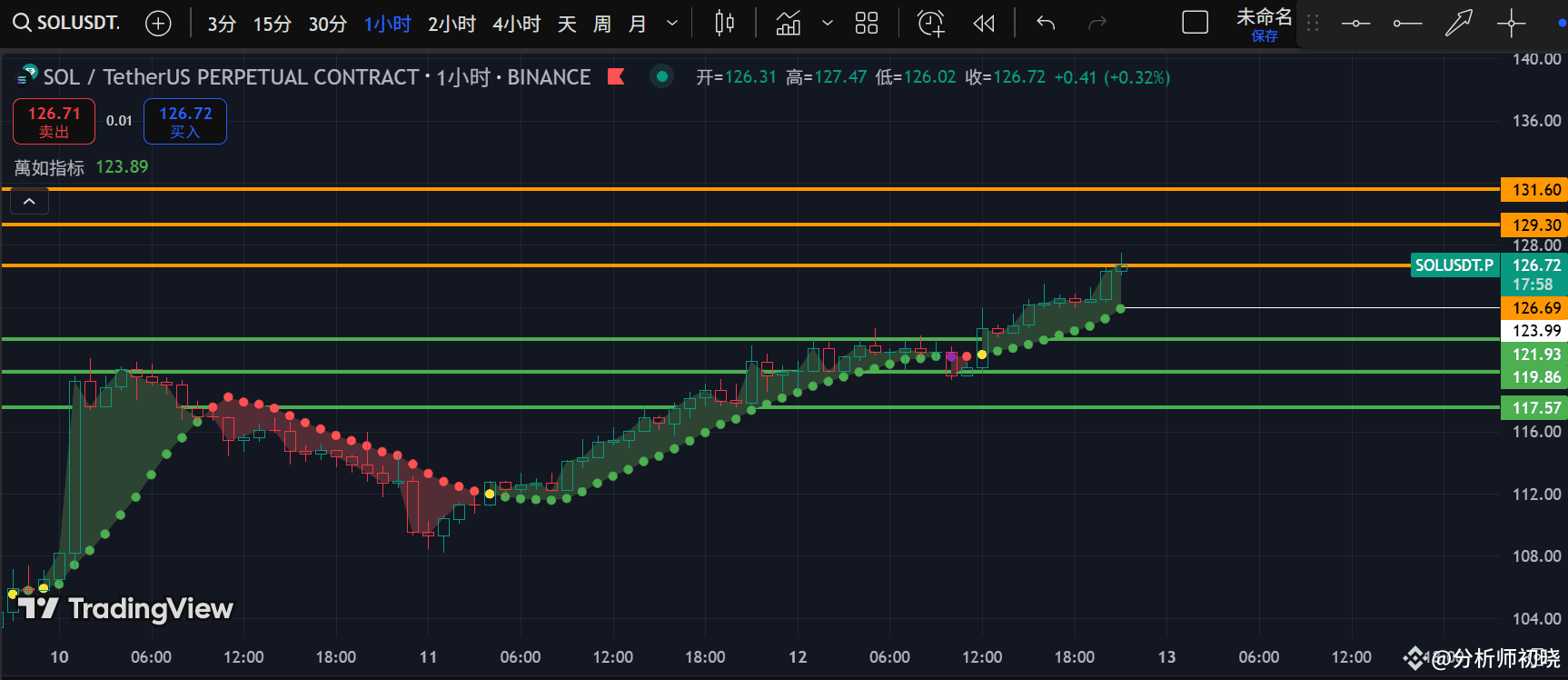The image size is (1568, 680).
Task: Click the 140.00 price axis label
Action: (1536, 59)
